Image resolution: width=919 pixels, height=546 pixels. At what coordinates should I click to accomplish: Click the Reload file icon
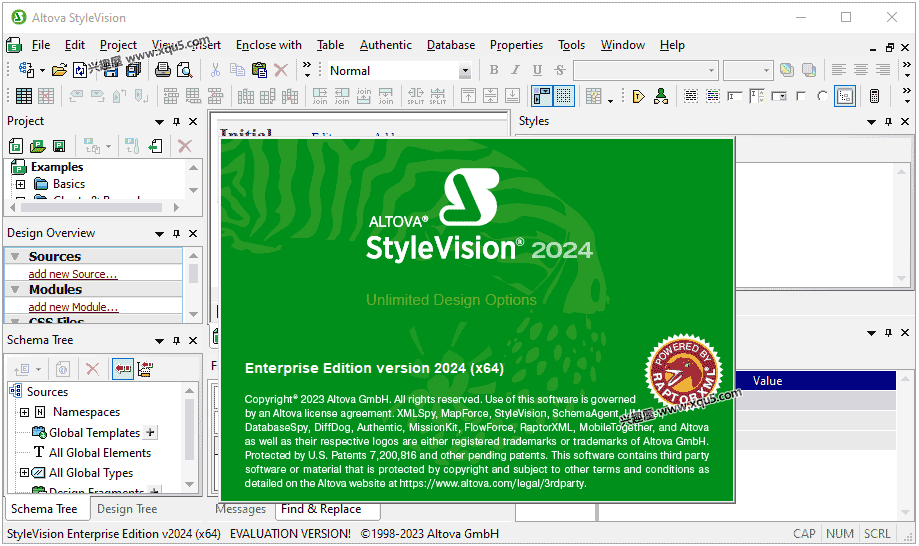point(80,70)
